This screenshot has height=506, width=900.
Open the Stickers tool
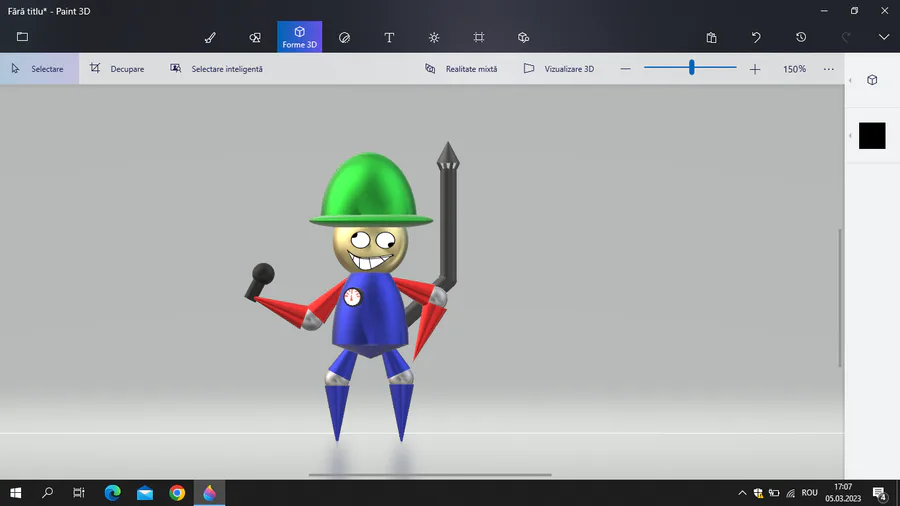[344, 37]
